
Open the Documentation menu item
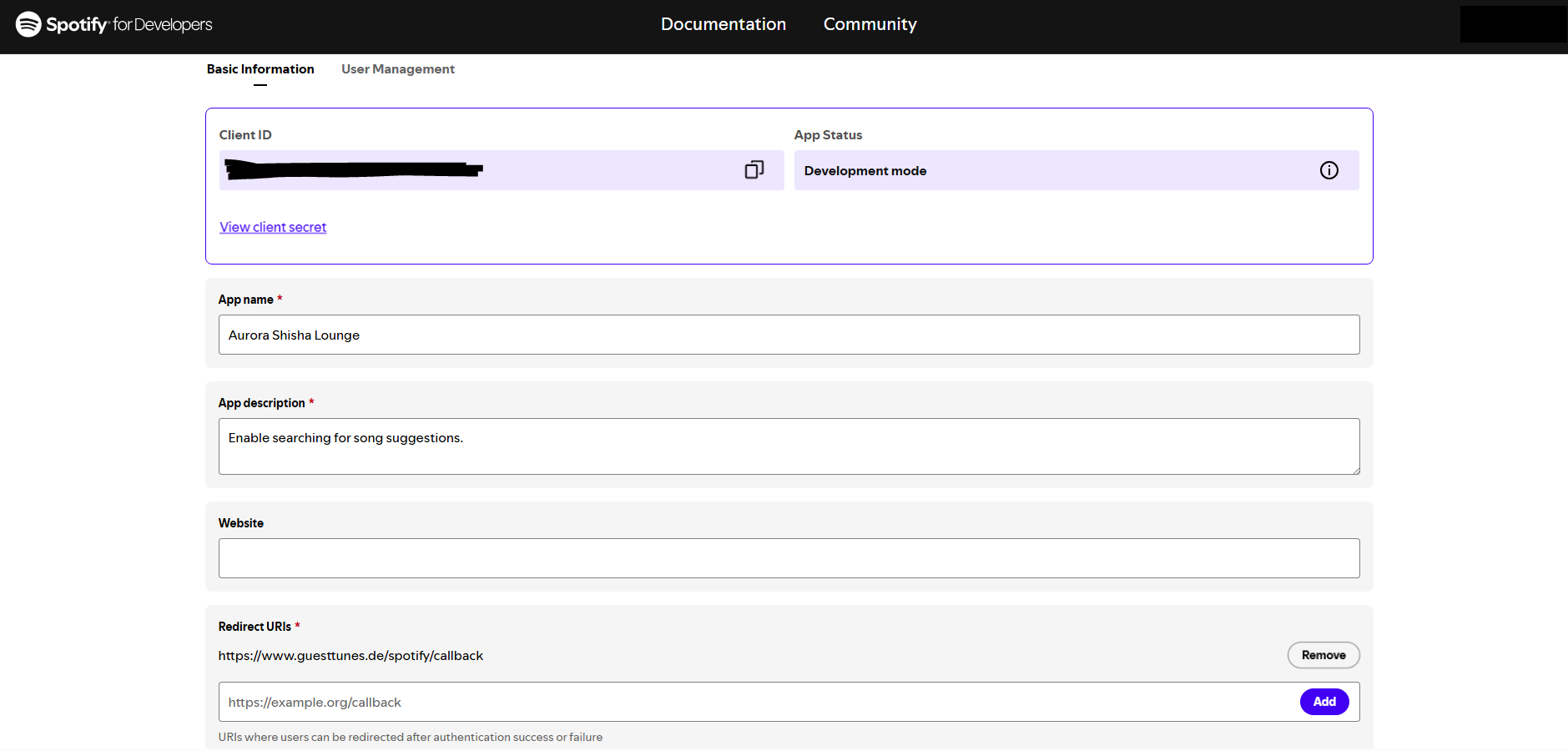(x=723, y=24)
